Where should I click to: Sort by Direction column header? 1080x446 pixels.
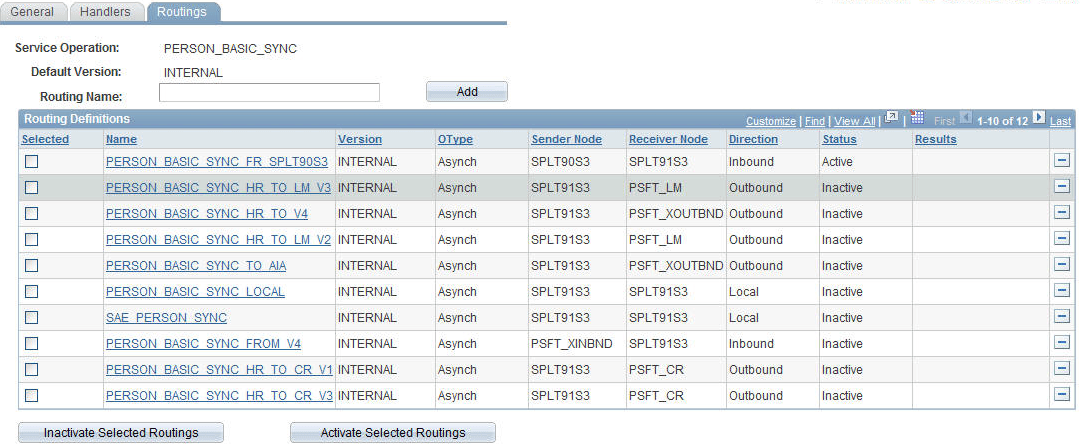click(x=754, y=139)
